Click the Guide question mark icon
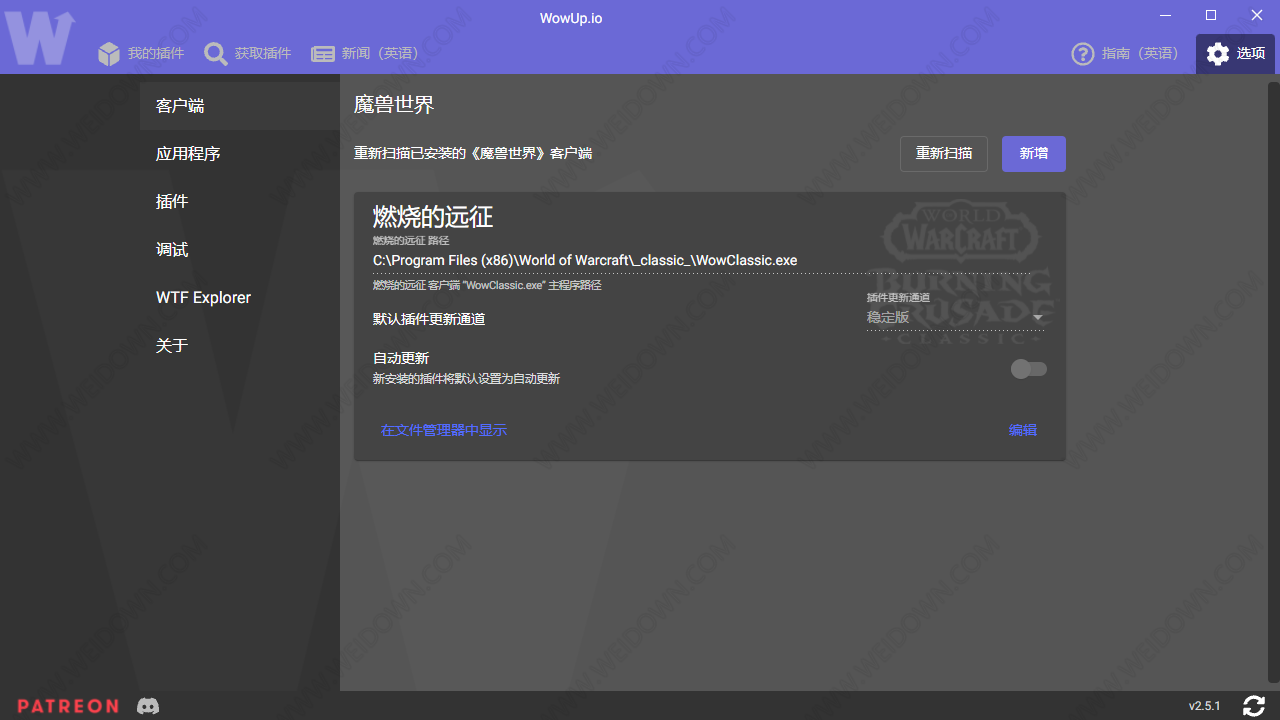 (1082, 54)
